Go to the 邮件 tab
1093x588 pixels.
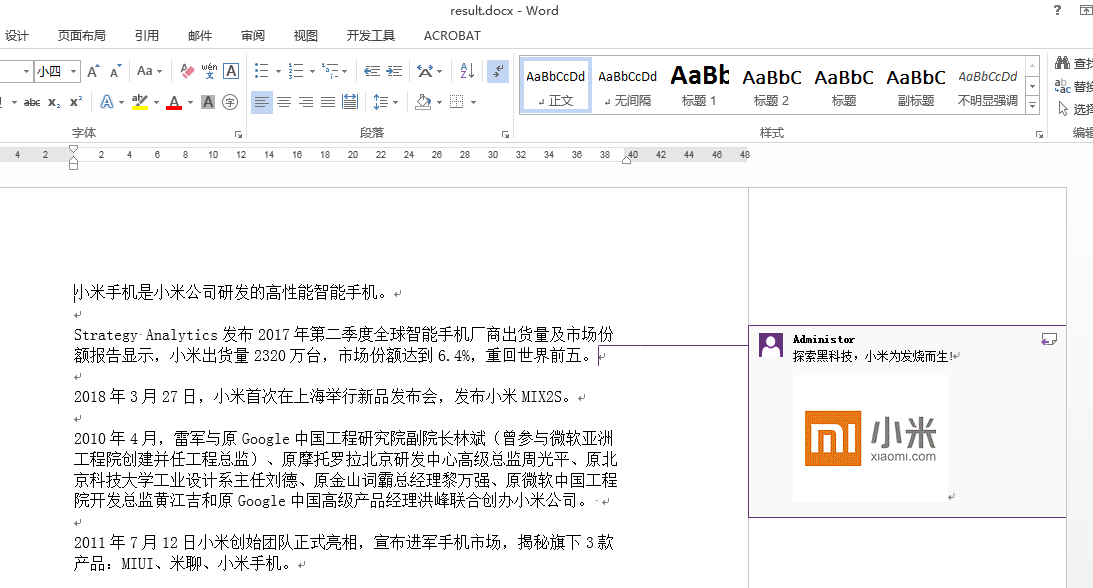200,36
